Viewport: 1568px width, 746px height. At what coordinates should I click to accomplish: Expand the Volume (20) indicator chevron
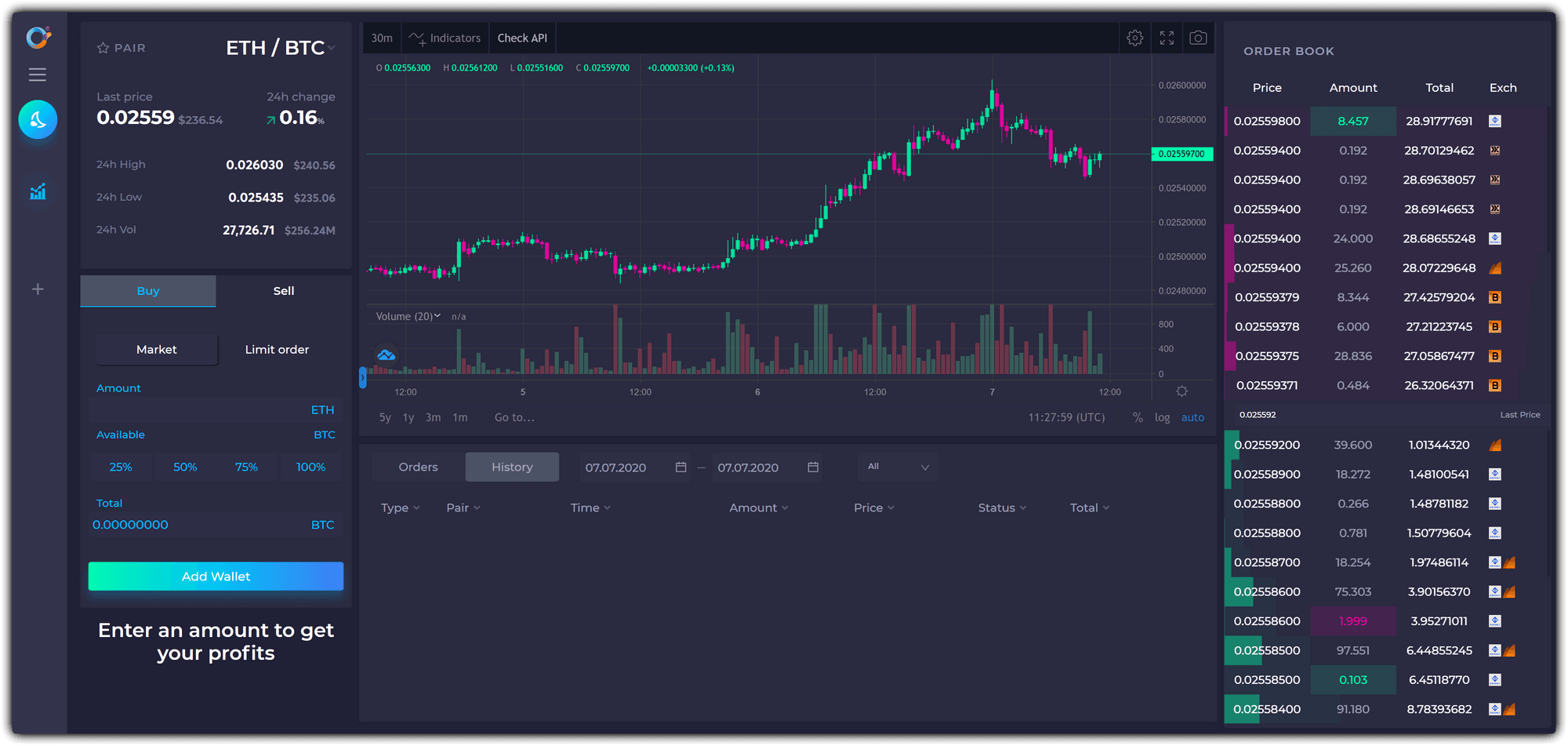[437, 316]
